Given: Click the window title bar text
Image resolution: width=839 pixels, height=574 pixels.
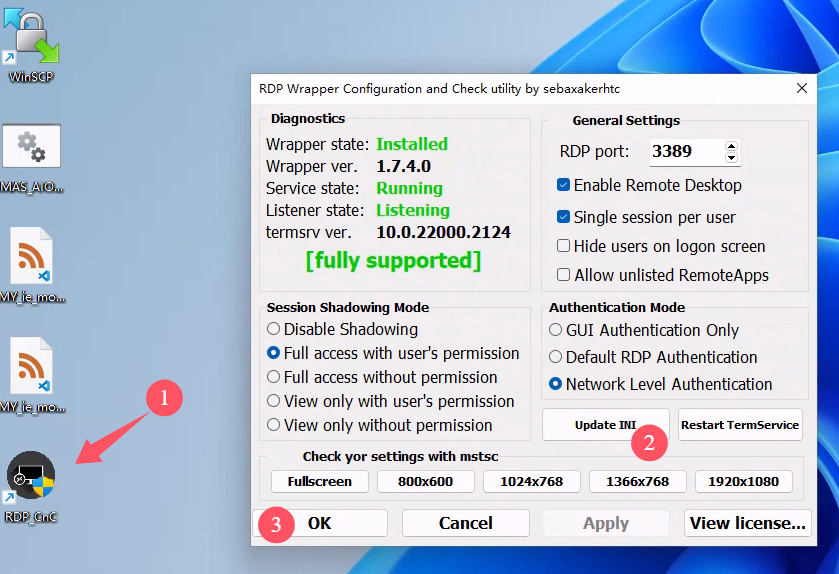Looking at the screenshot, I should (x=439, y=89).
